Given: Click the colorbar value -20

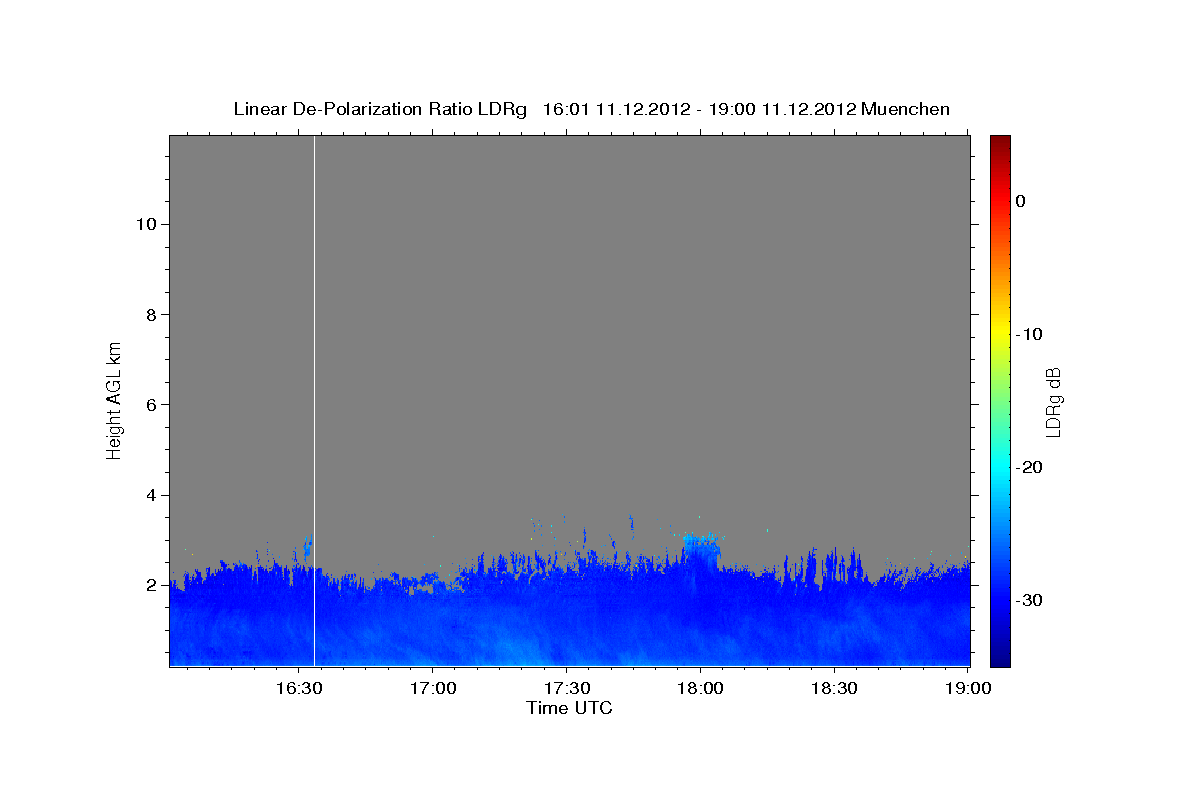Looking at the screenshot, I should click(x=1029, y=467).
